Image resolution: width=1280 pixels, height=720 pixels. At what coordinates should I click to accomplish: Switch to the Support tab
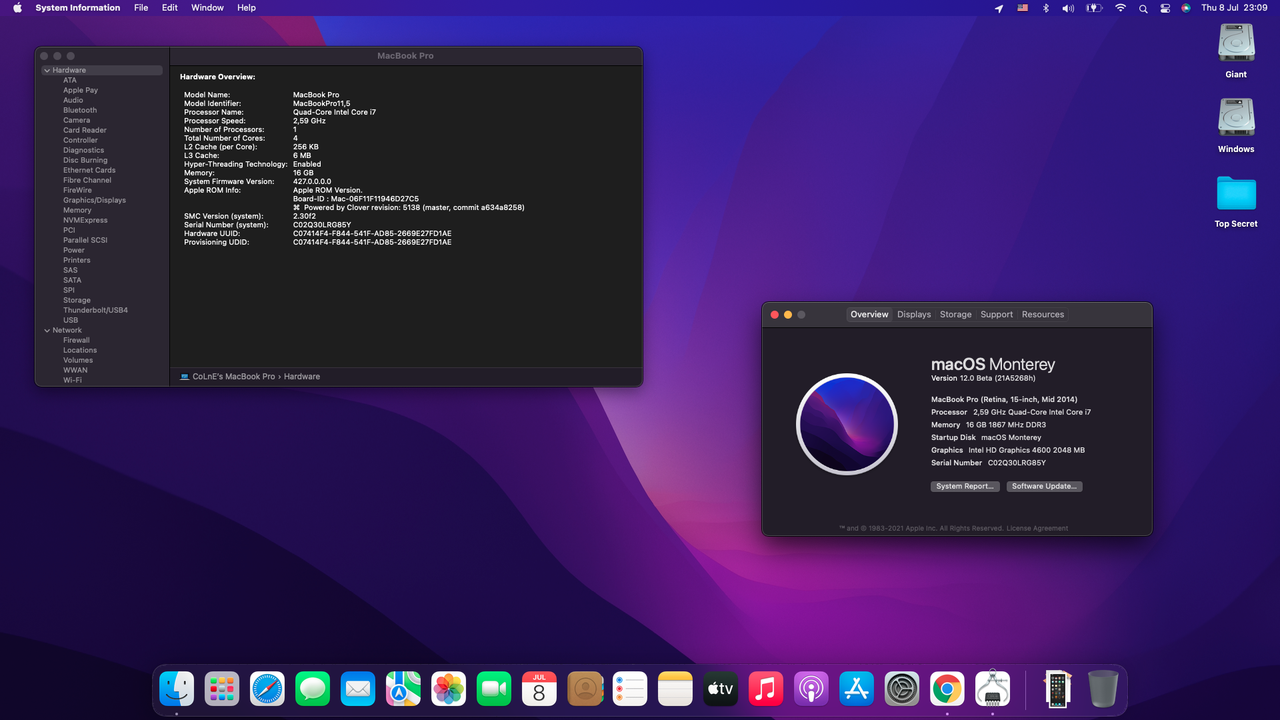[x=997, y=314]
